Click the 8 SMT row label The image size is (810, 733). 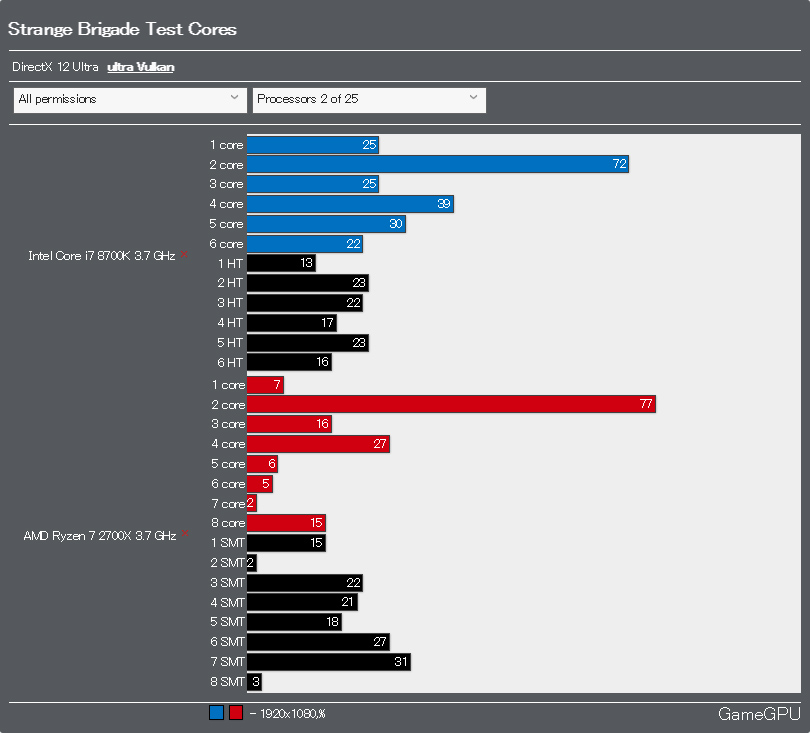[x=228, y=682]
